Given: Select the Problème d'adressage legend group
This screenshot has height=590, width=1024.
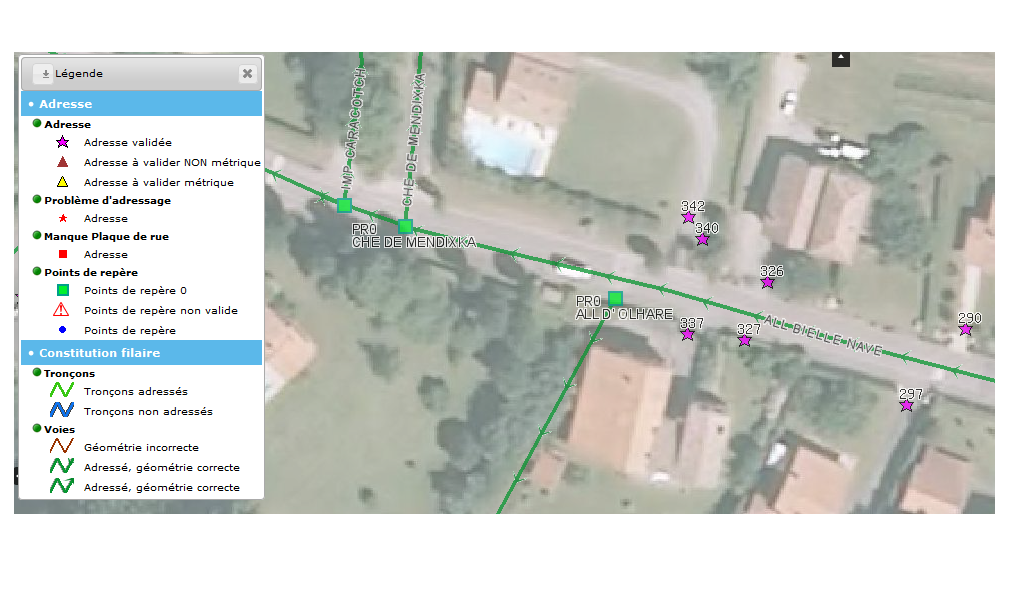Looking at the screenshot, I should click(x=107, y=200).
